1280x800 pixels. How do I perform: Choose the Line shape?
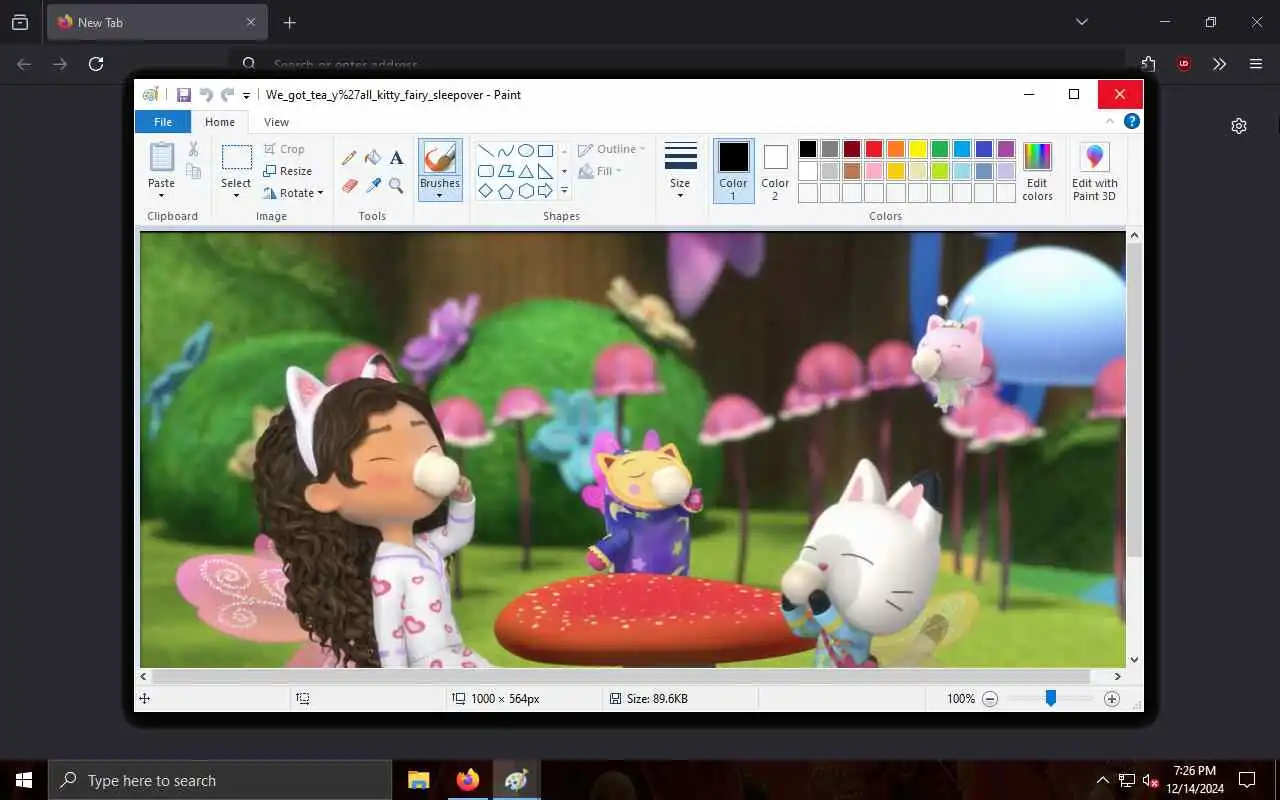[485, 151]
